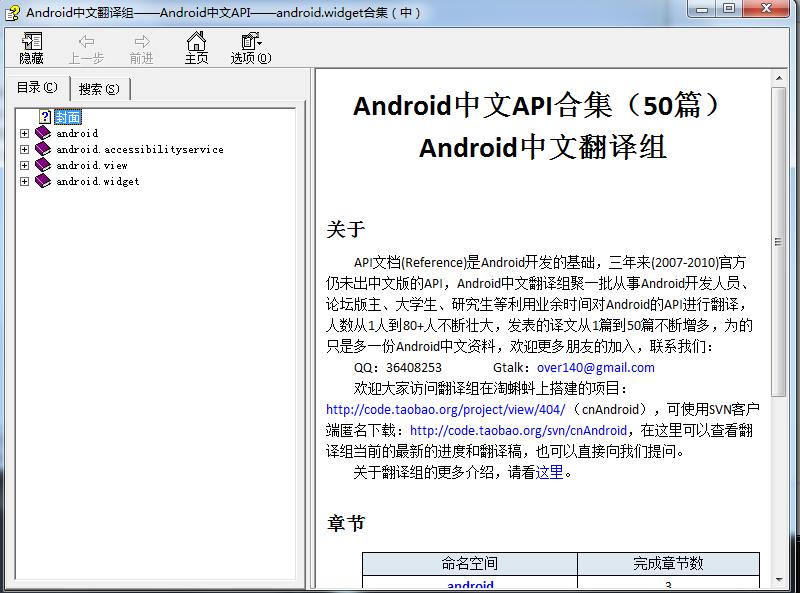This screenshot has width=800, height=593.
Task: Click the book icon beside android.widget
Action: pyautogui.click(x=42, y=181)
